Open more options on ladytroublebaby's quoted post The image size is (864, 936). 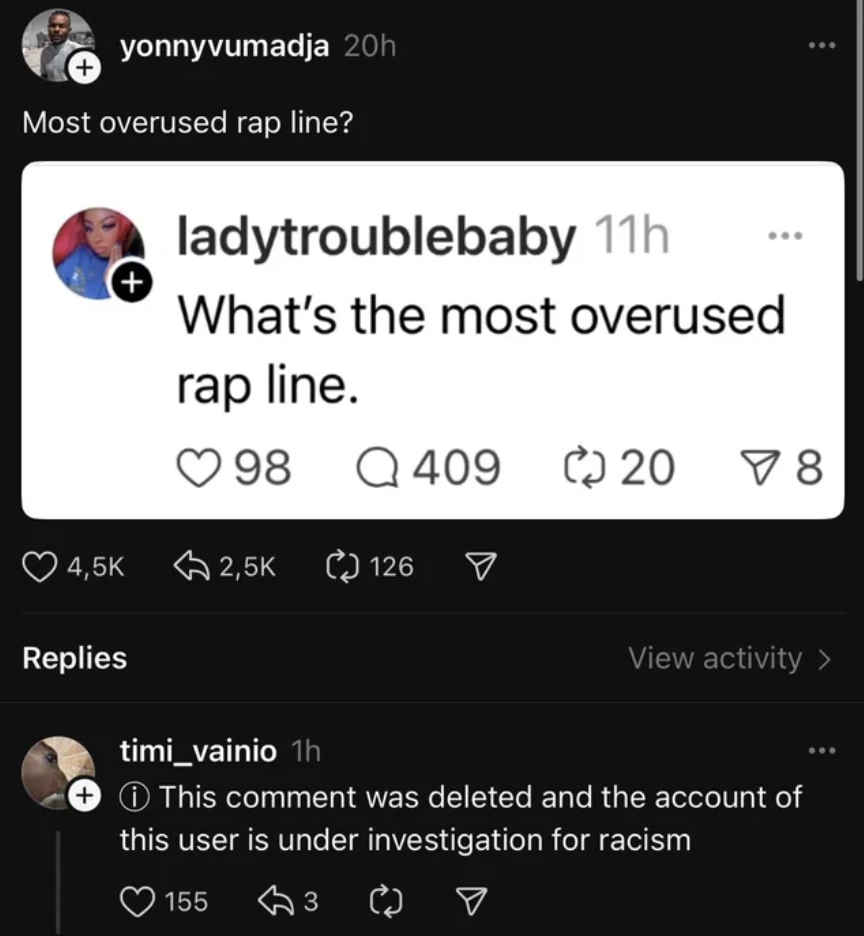[786, 236]
